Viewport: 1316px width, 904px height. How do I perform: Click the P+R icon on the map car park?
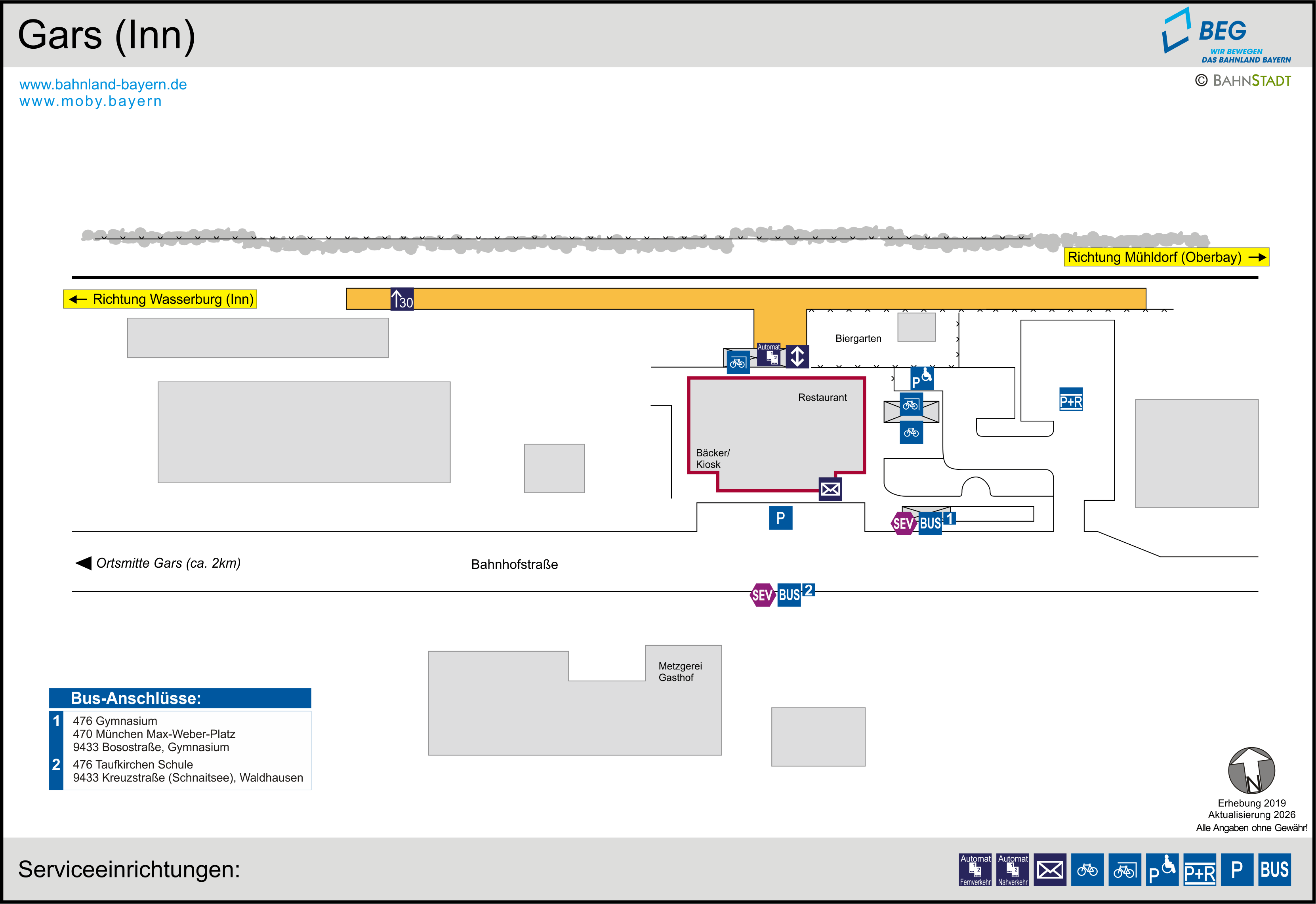(1071, 399)
